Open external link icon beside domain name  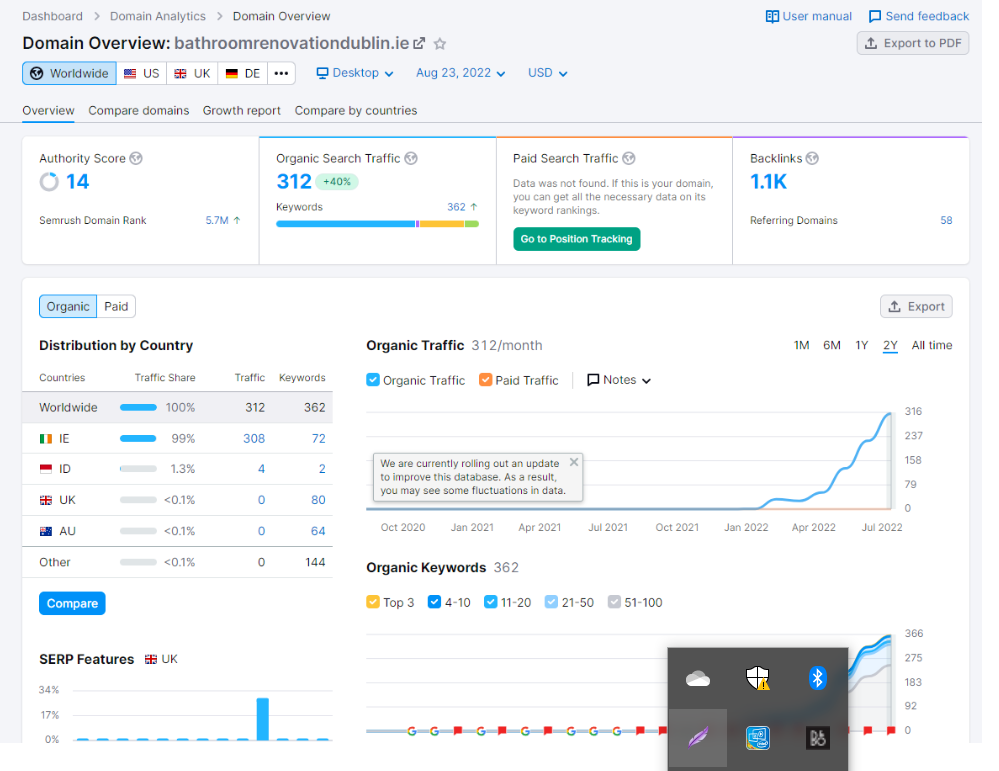(419, 43)
